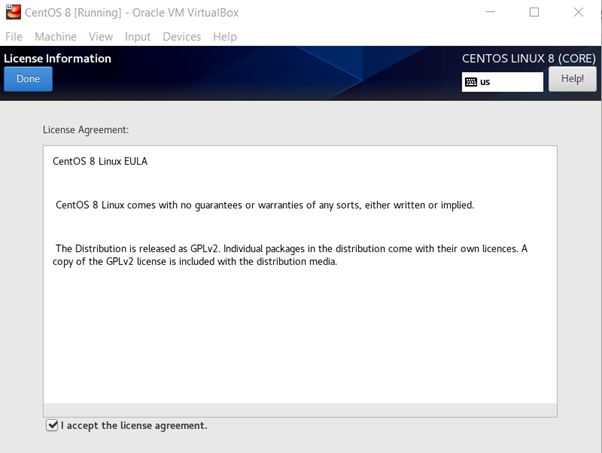Click the us keyboard layout field
Screen dimensions: 602x453
pos(510,82)
